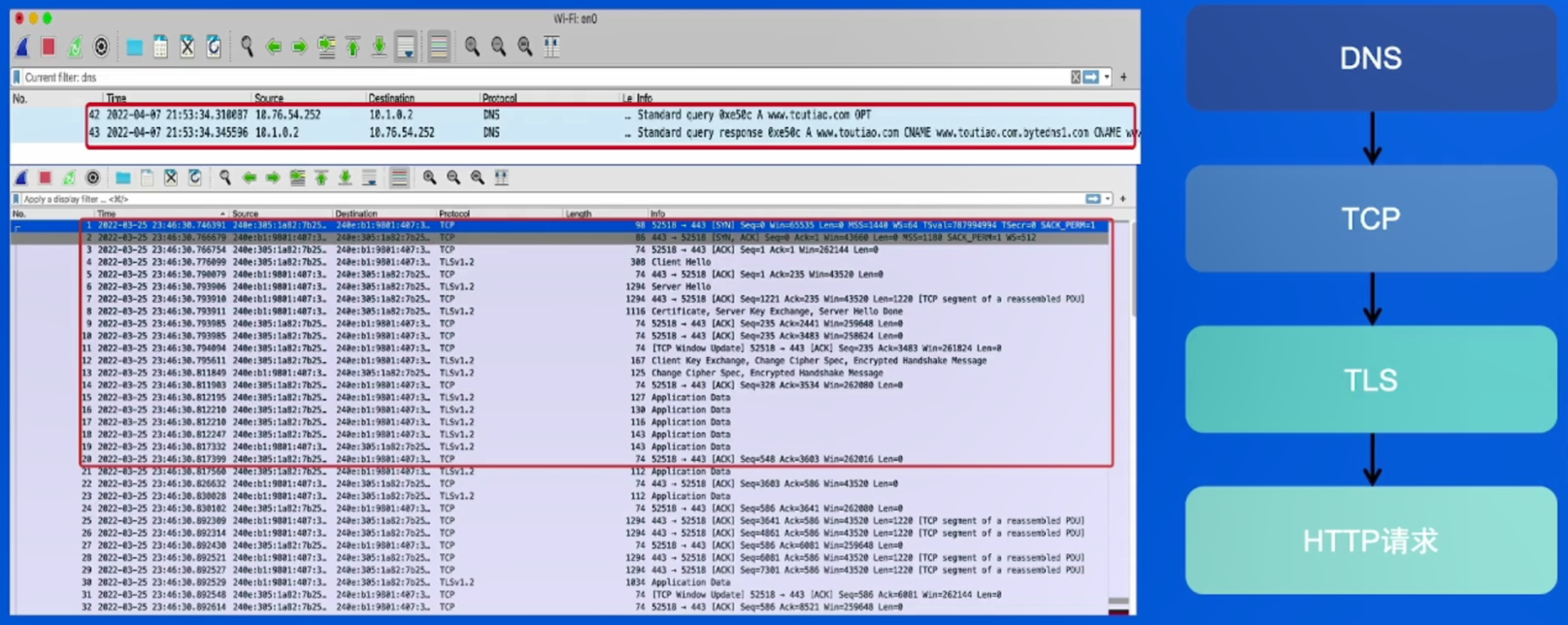Open capture options gear in top window

101,47
